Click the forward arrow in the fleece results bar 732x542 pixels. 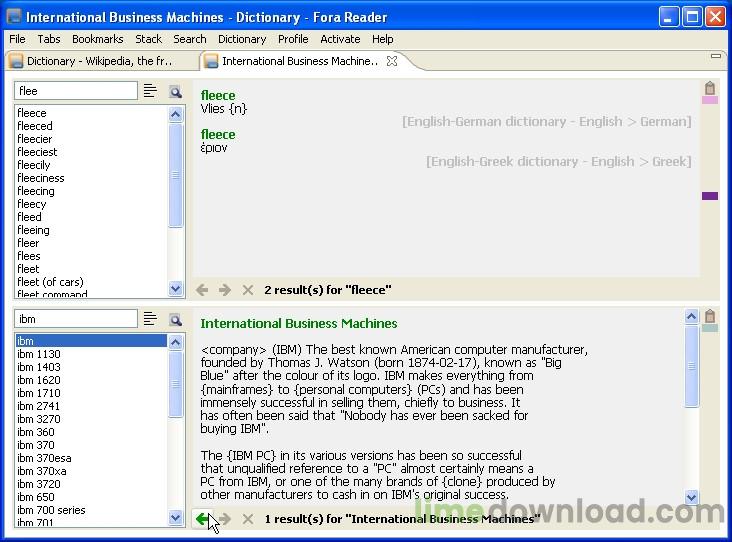click(225, 290)
